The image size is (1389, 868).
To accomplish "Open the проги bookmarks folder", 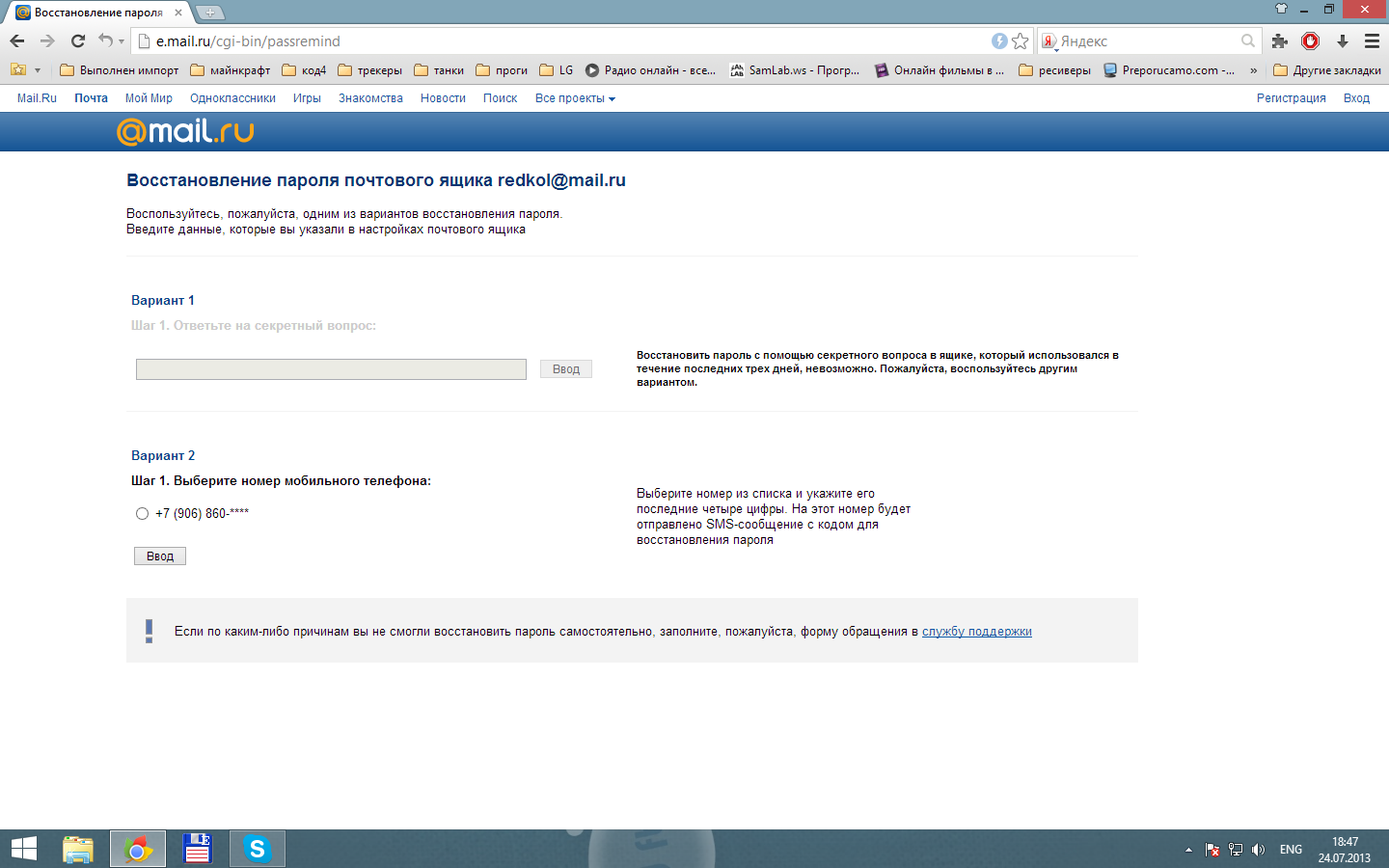I will point(502,70).
